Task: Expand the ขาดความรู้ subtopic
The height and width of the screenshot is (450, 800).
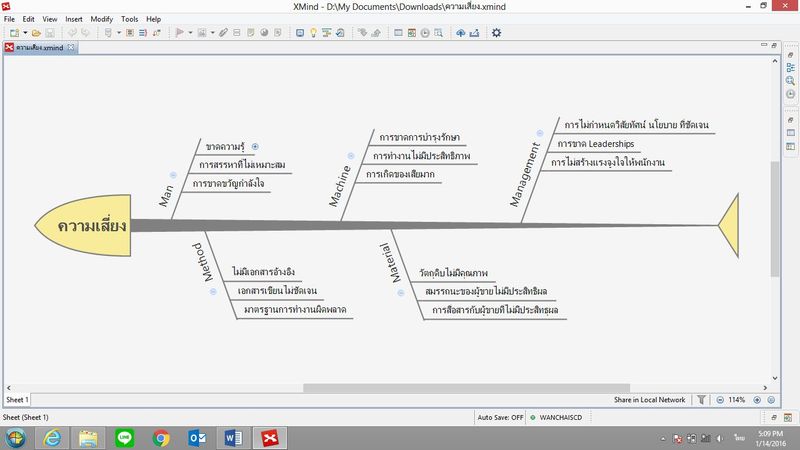Action: [255, 146]
